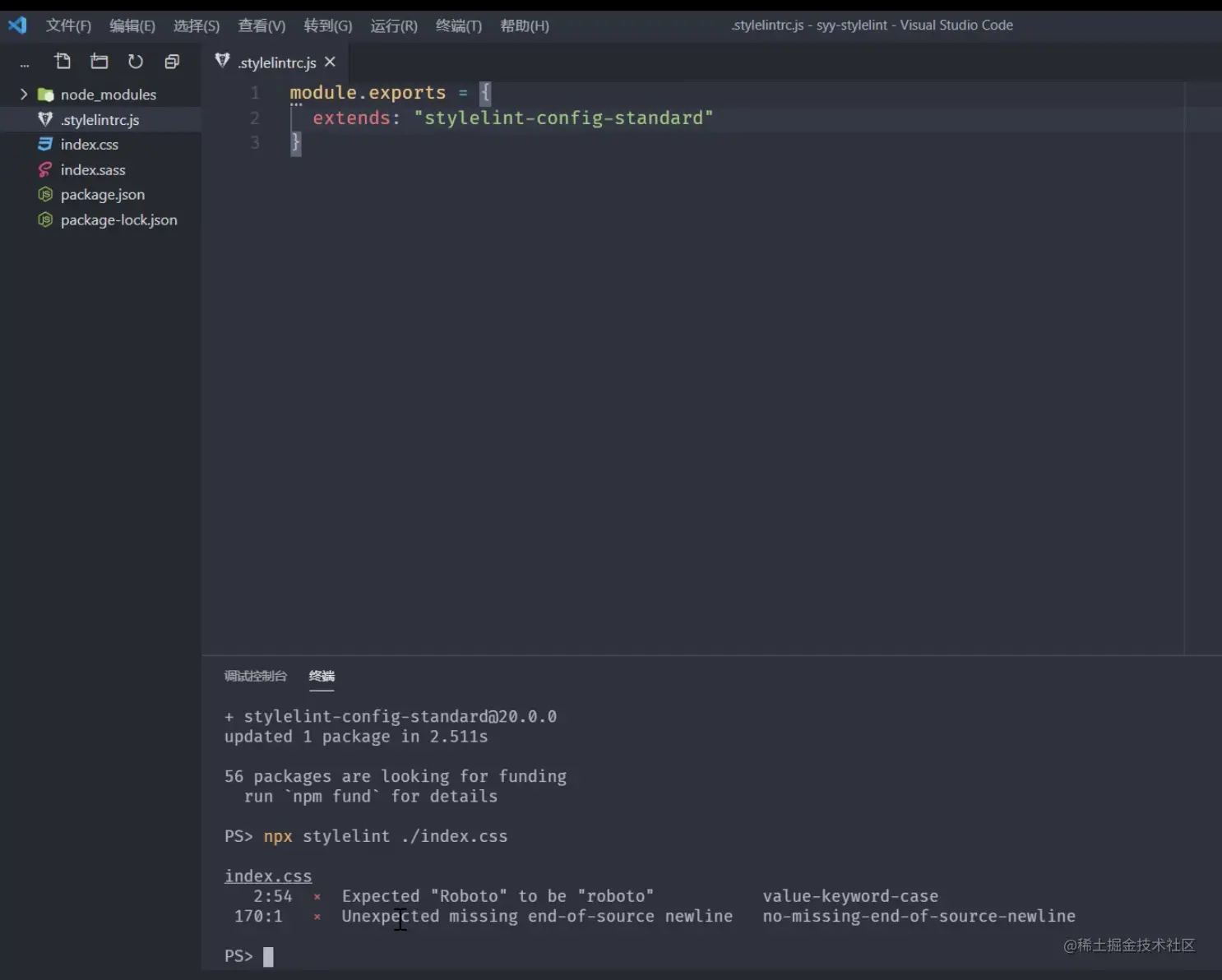Screen dimensions: 1222x980
Task: Click the "run `npm fund` for details" line
Action: pyautogui.click(x=371, y=796)
